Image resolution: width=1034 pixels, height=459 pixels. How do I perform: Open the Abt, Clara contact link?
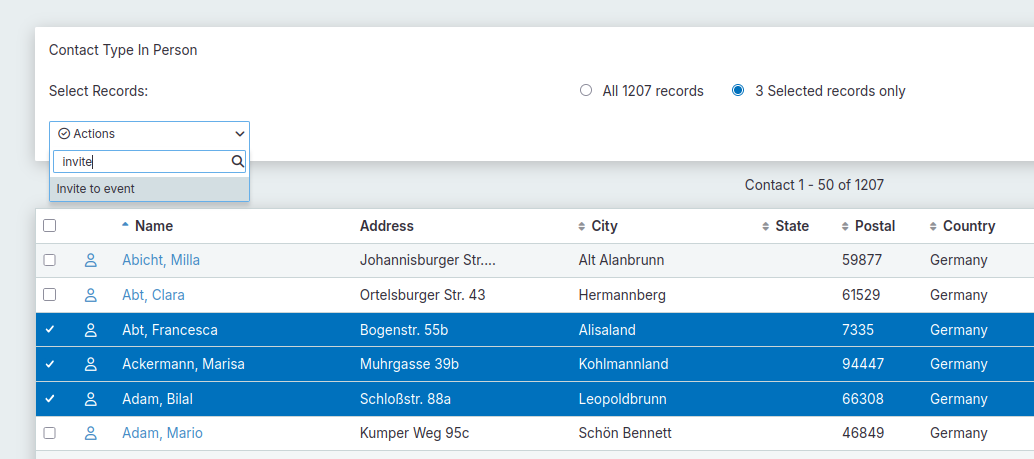(153, 295)
